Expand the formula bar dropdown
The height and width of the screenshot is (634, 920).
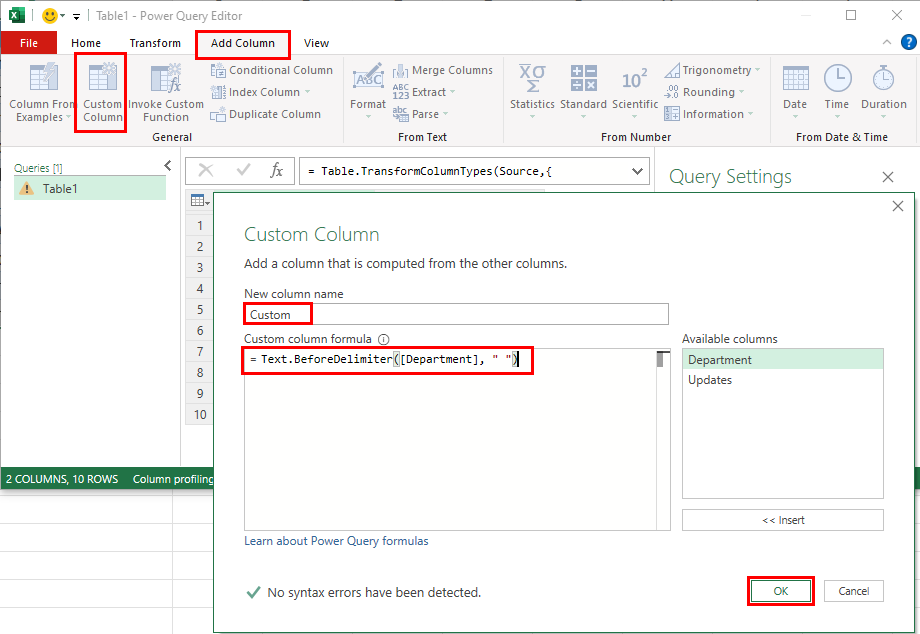point(637,171)
